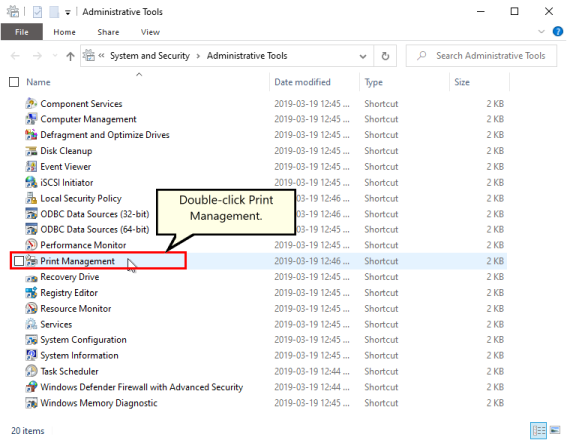The width and height of the screenshot is (567, 440).
Task: Go forward with the Forward arrow
Action: pos(37,56)
